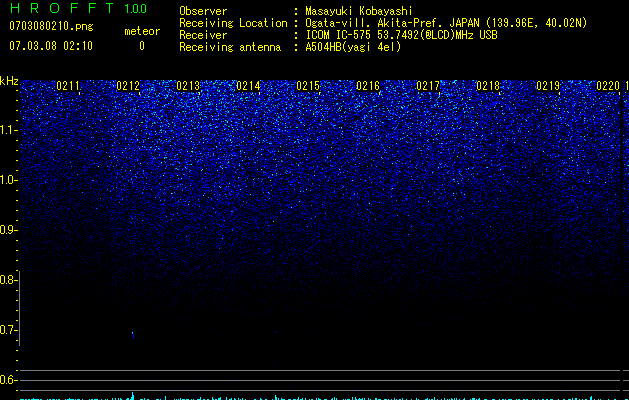629x400 pixels.
Task: Click the 0212 time marker
Action: pos(128,86)
